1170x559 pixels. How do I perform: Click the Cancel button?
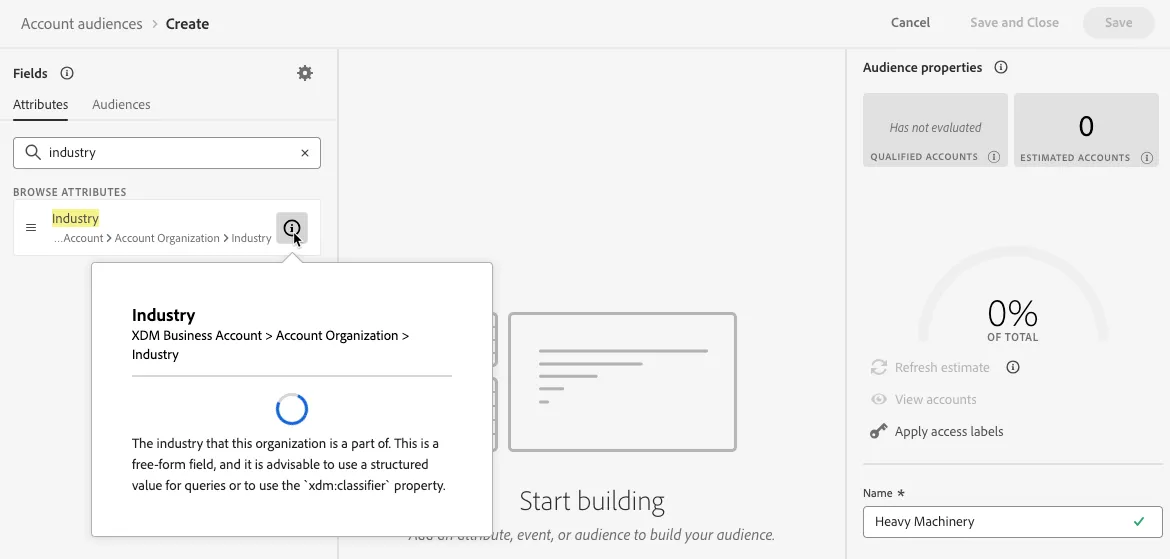coord(910,22)
